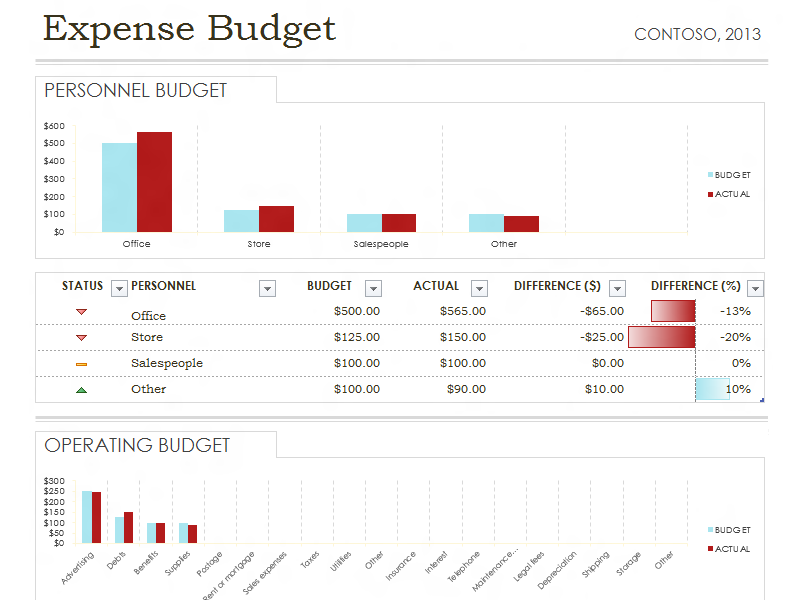This screenshot has height=600, width=800.
Task: Click the red down-arrow status icon for Office
Action: [82, 312]
